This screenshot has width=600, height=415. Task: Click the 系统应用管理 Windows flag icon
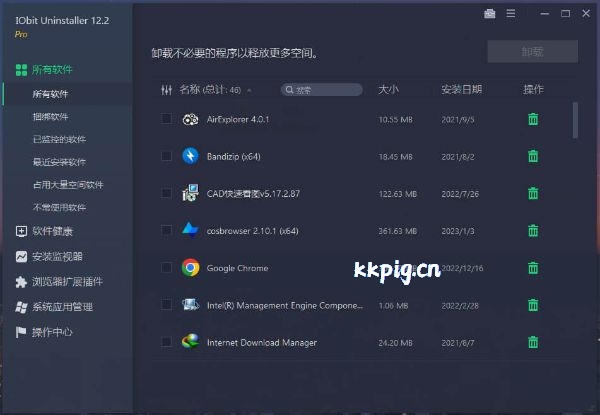[21, 307]
